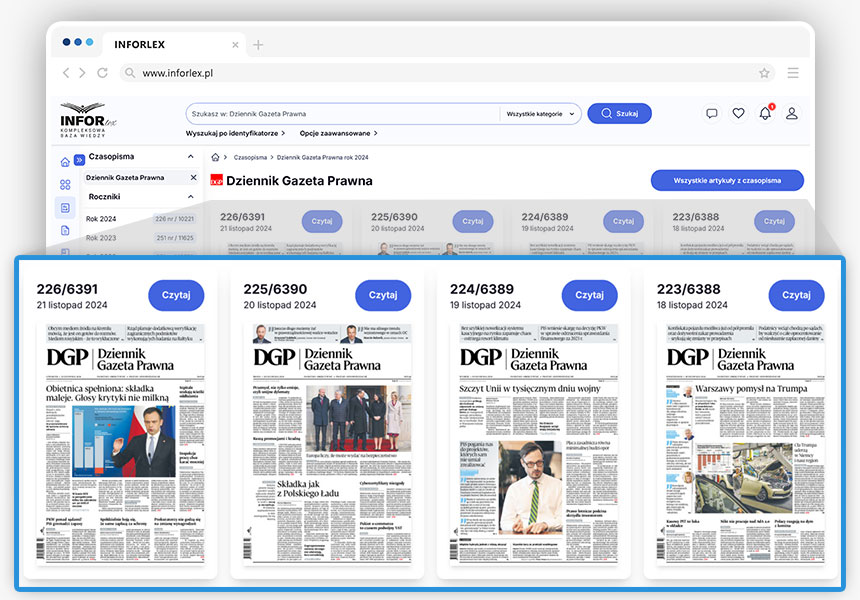860x600 pixels.
Task: Click the browser back arrow
Action: [x=66, y=73]
